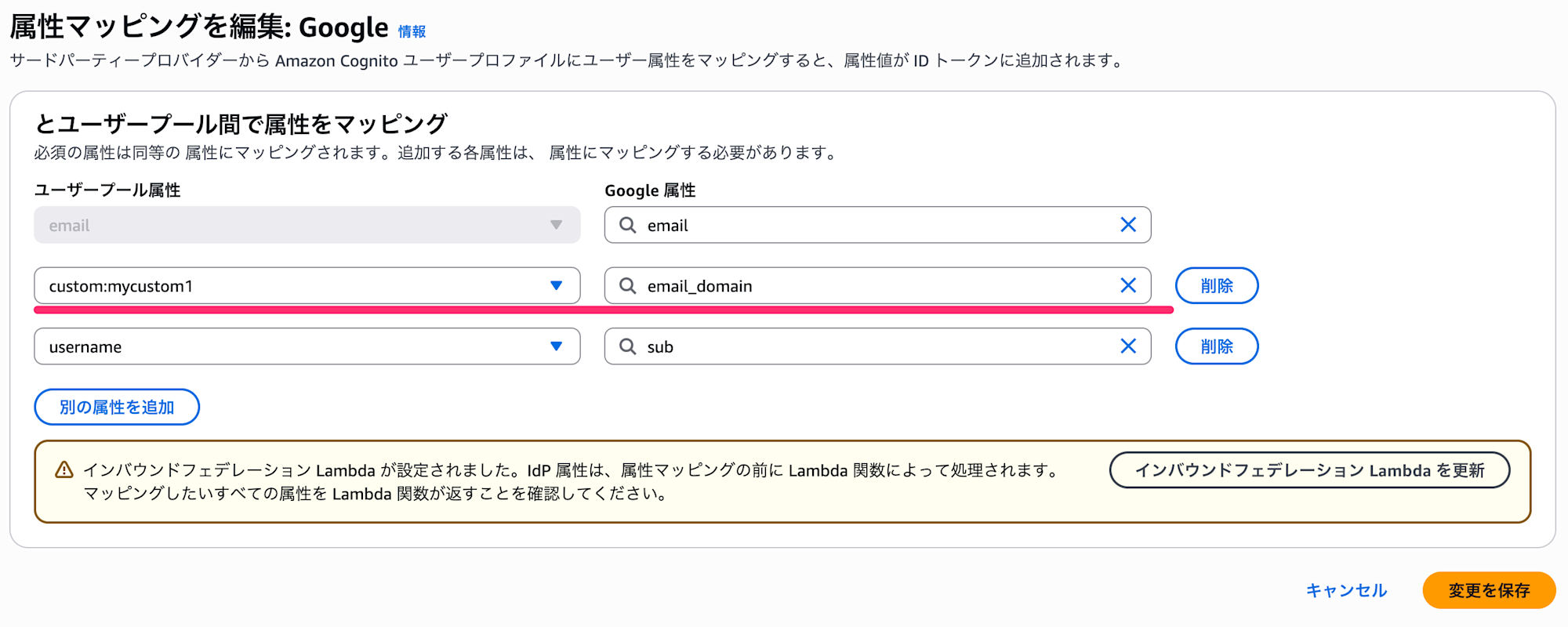1568x627 pixels.
Task: Clear the email_domain attribute field
Action: (x=1127, y=285)
